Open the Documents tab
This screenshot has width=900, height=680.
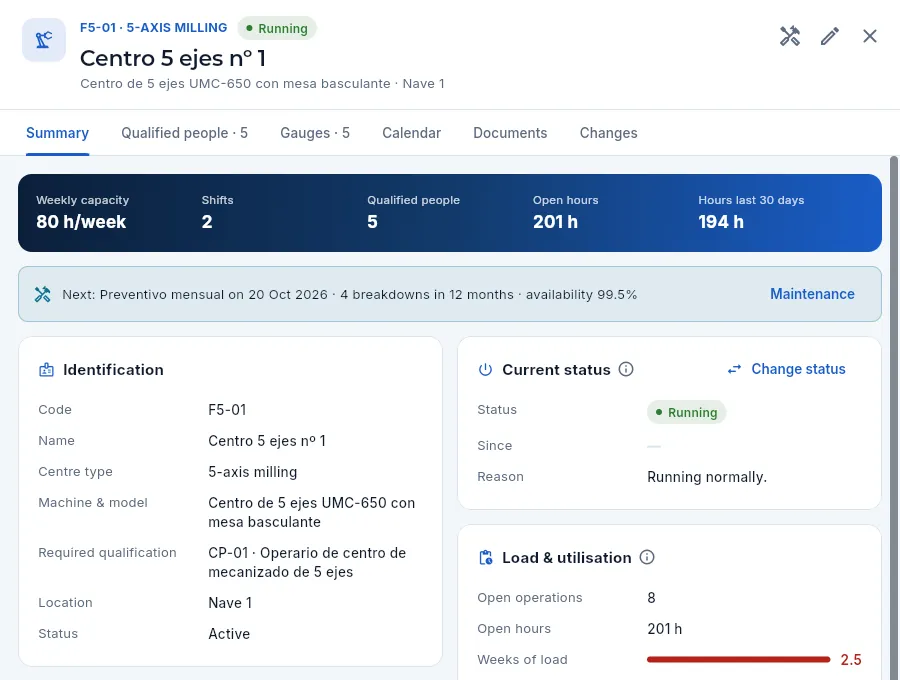click(510, 133)
